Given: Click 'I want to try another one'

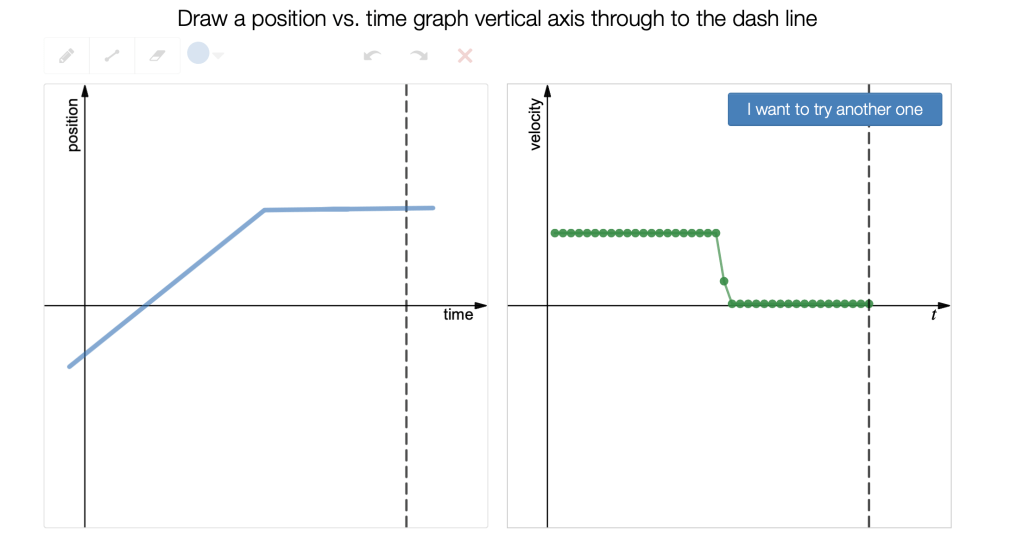Looking at the screenshot, I should (x=834, y=109).
